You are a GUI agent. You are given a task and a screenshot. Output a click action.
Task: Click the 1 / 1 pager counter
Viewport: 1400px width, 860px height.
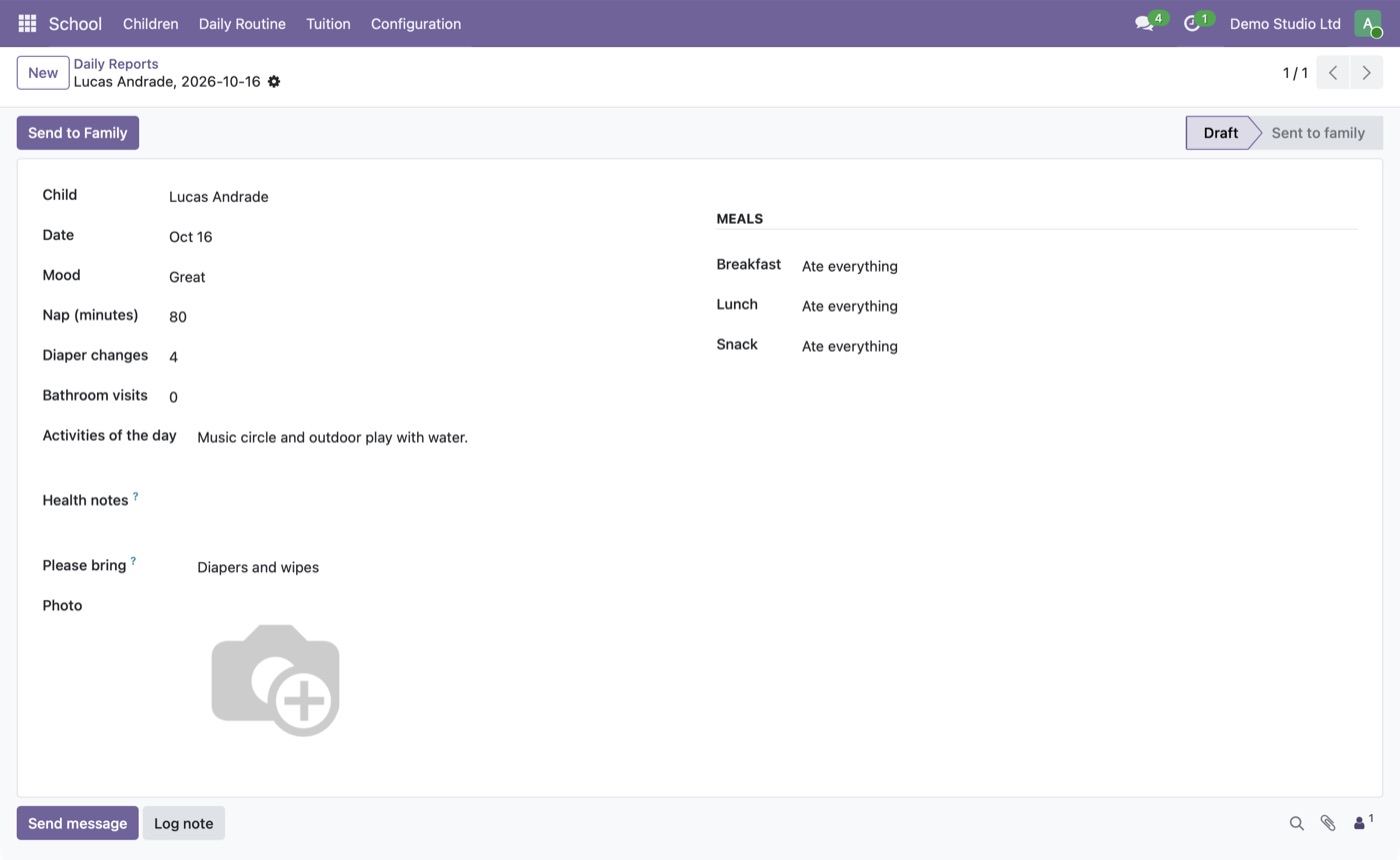tap(1295, 73)
